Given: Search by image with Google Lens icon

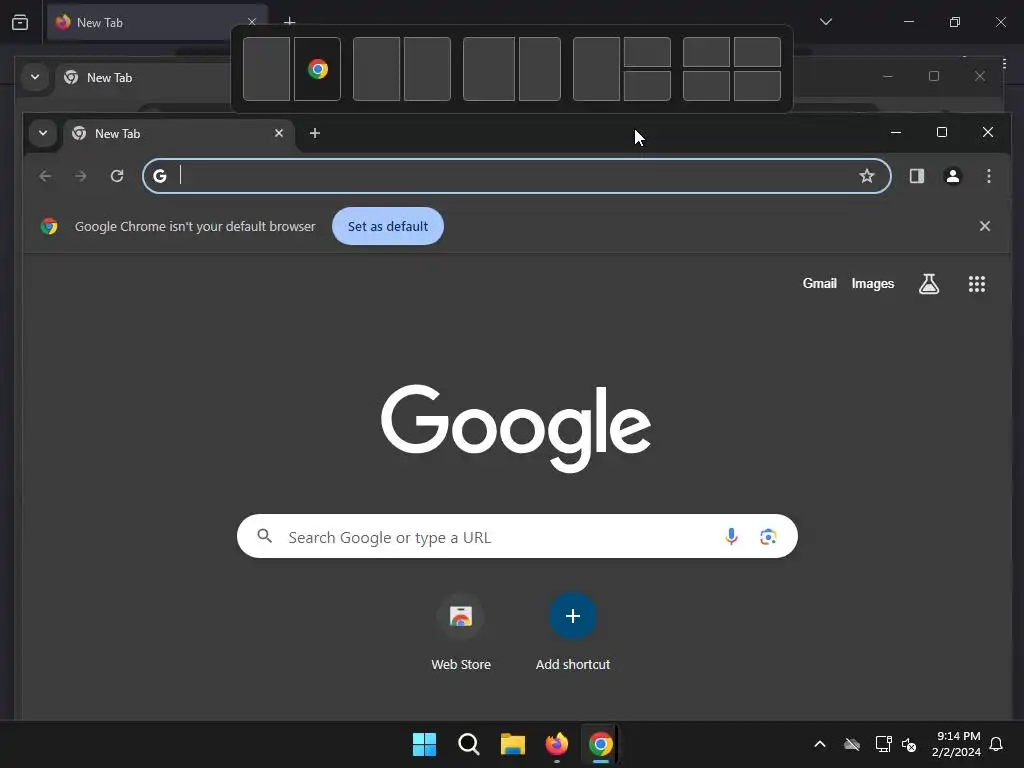Looking at the screenshot, I should 768,536.
